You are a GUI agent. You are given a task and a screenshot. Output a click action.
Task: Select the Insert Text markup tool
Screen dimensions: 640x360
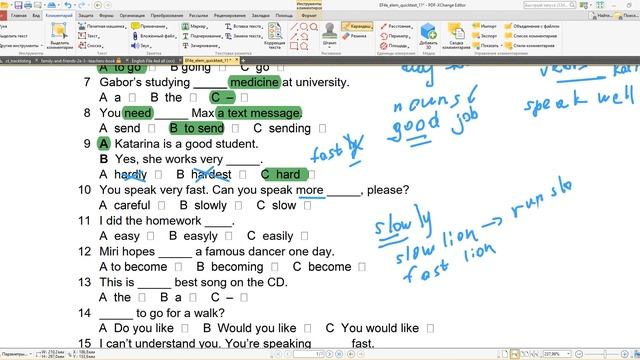(x=244, y=26)
